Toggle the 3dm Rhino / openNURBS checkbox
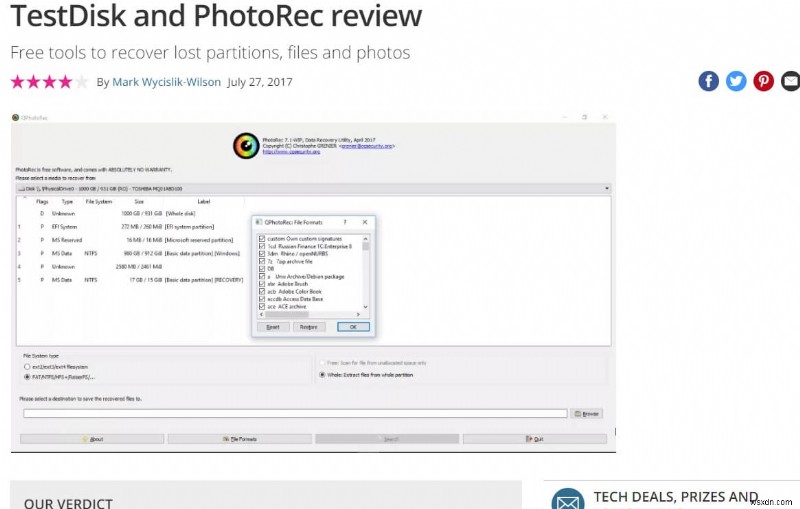 click(x=262, y=253)
